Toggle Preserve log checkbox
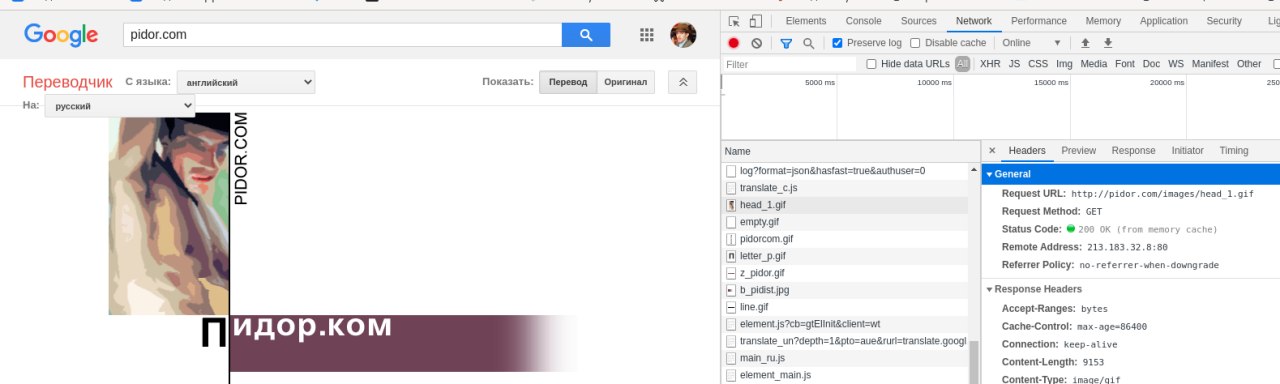 838,43
